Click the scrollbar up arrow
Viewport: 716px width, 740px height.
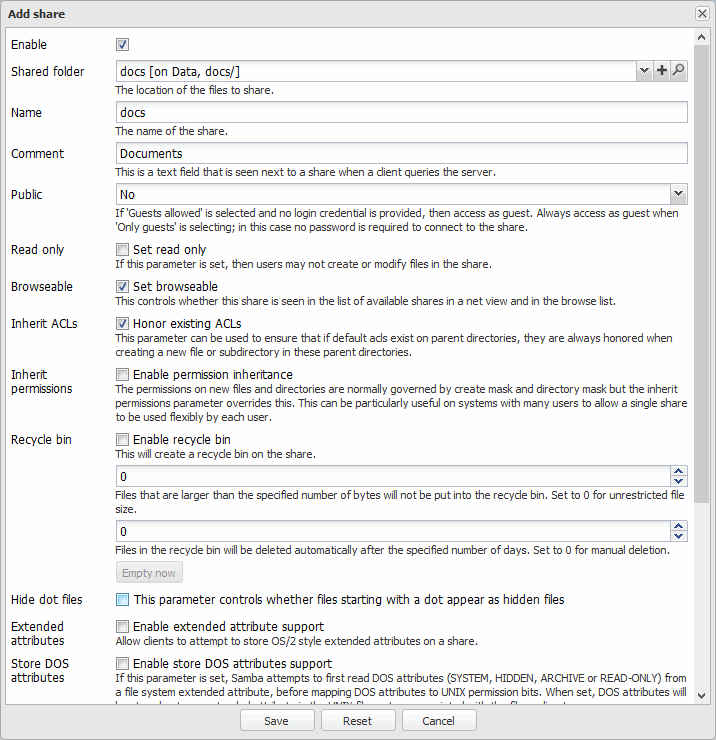[701, 37]
